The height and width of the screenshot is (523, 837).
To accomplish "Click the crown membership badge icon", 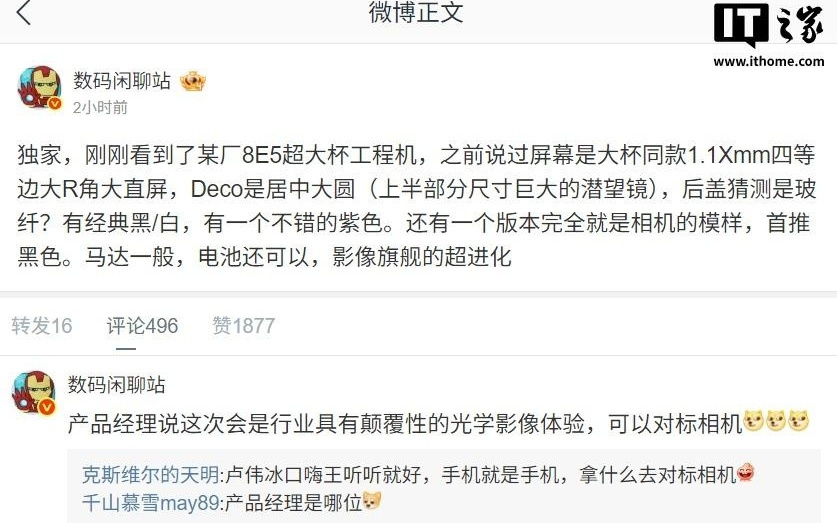I will (193, 82).
